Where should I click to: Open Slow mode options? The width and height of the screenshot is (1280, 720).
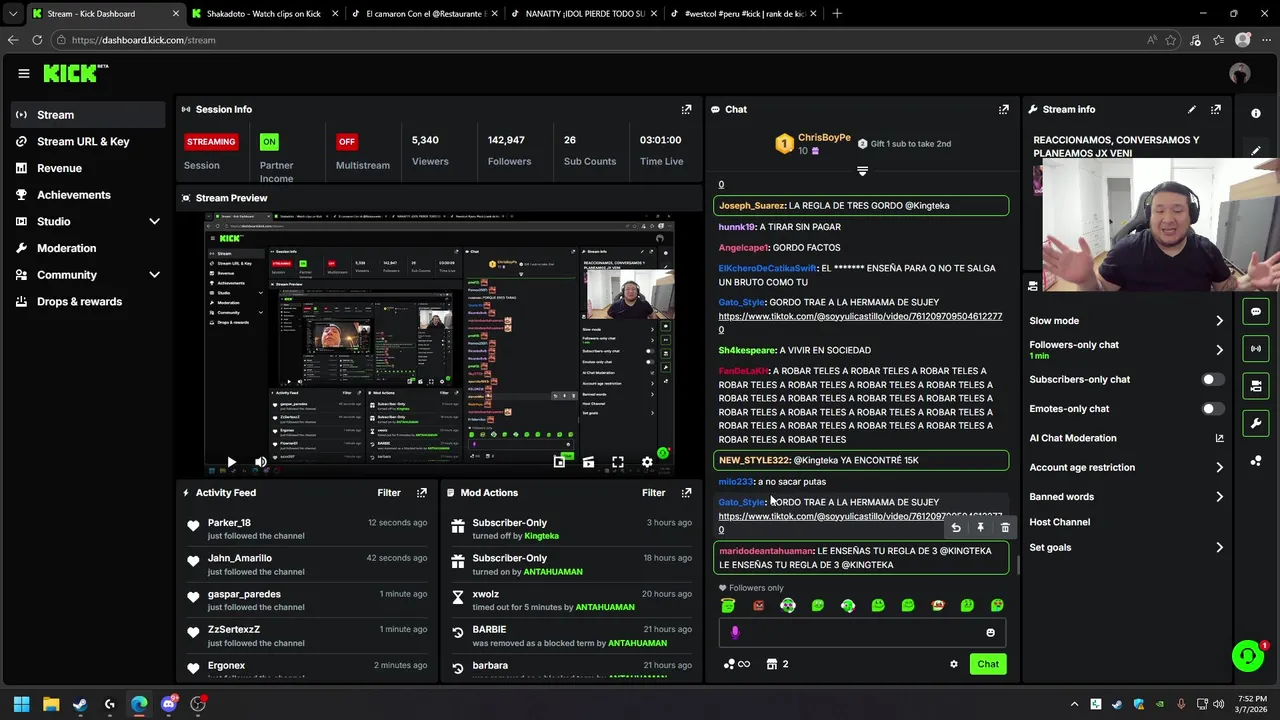tap(1127, 321)
